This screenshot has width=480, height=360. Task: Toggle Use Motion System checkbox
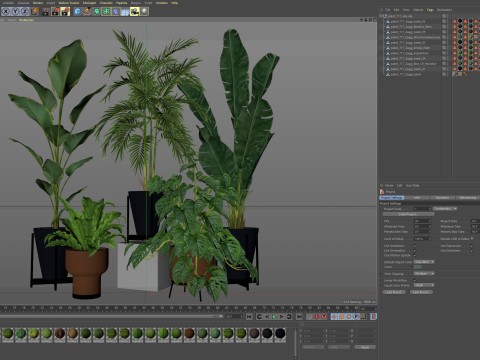pos(415,255)
